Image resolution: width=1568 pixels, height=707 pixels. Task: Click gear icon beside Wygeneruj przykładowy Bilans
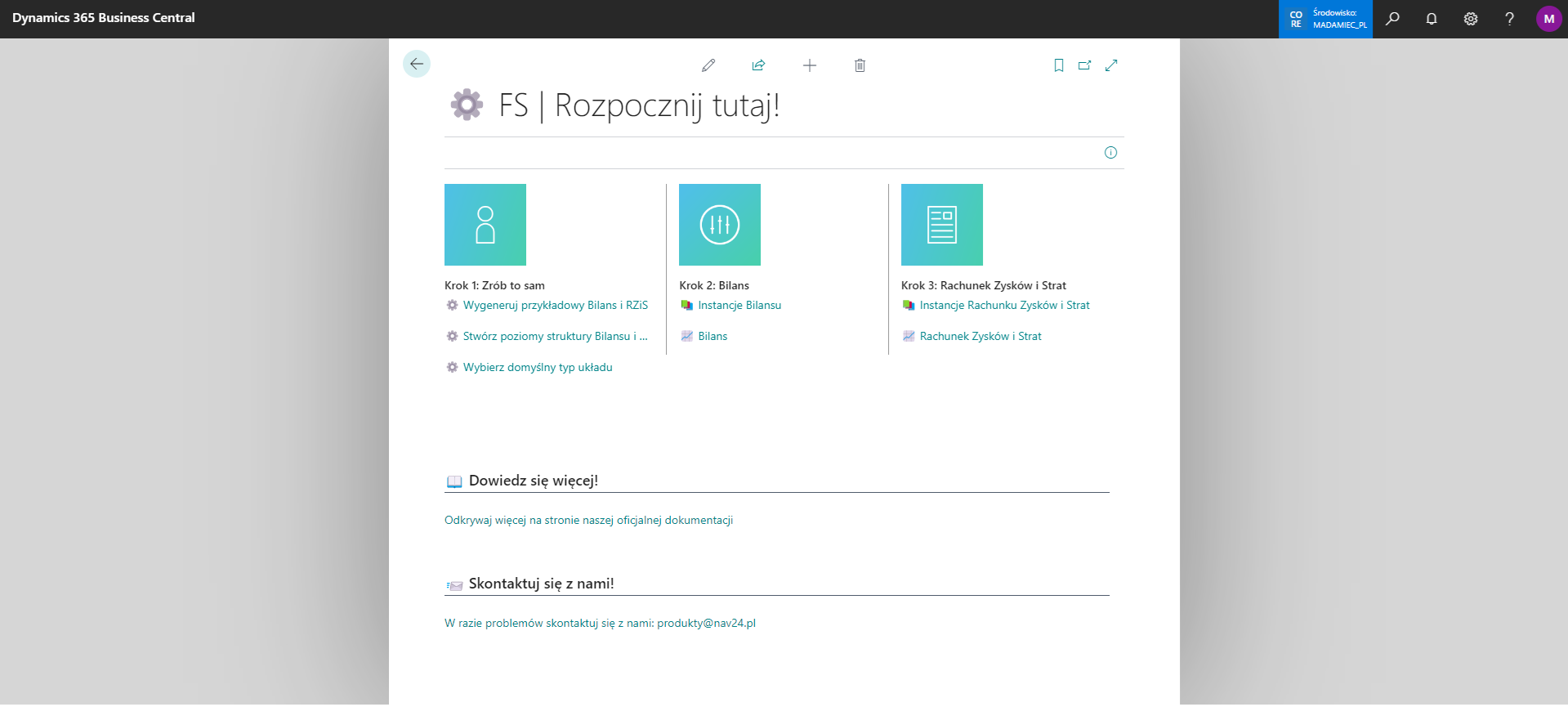tap(452, 305)
